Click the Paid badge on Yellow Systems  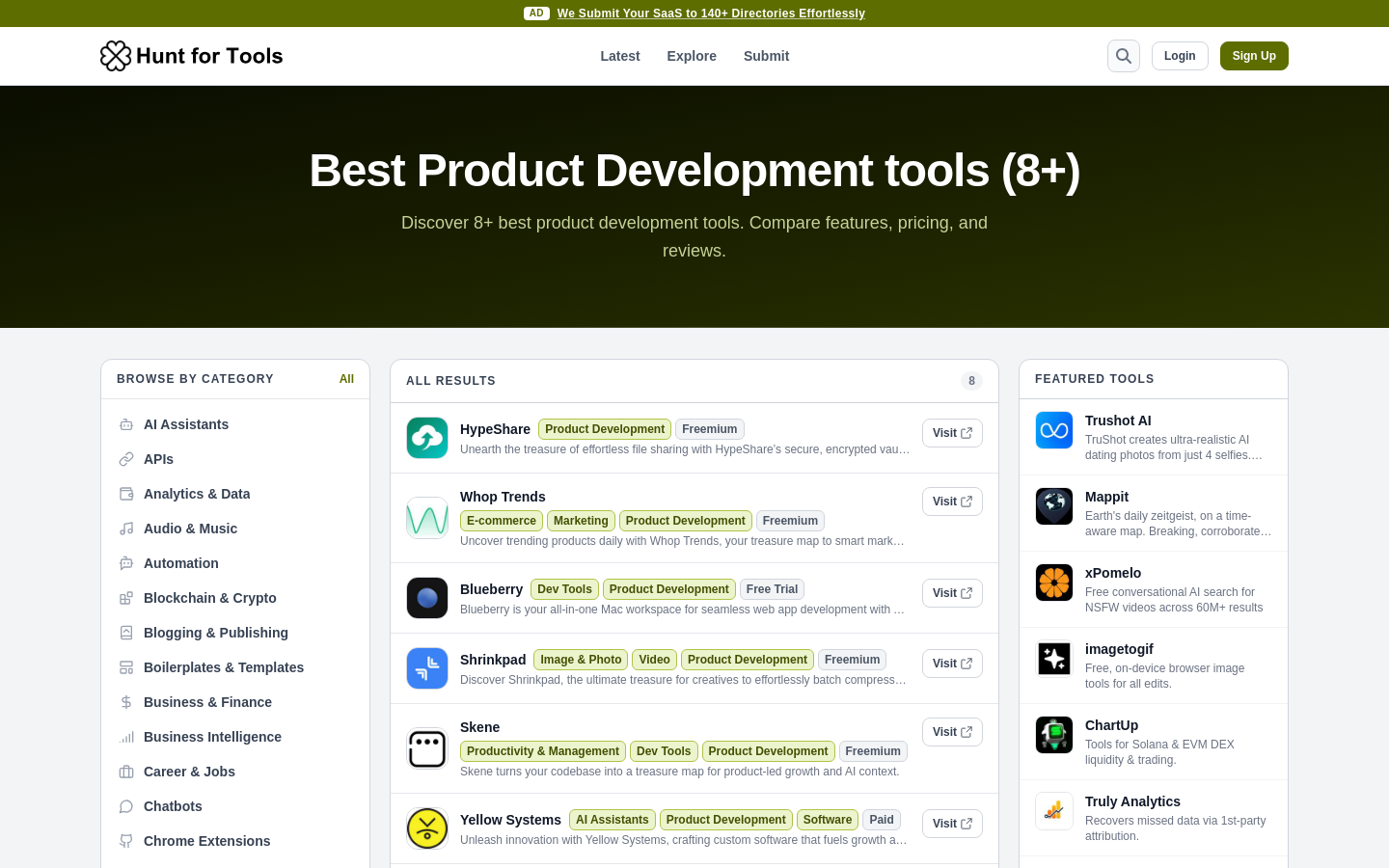(882, 820)
